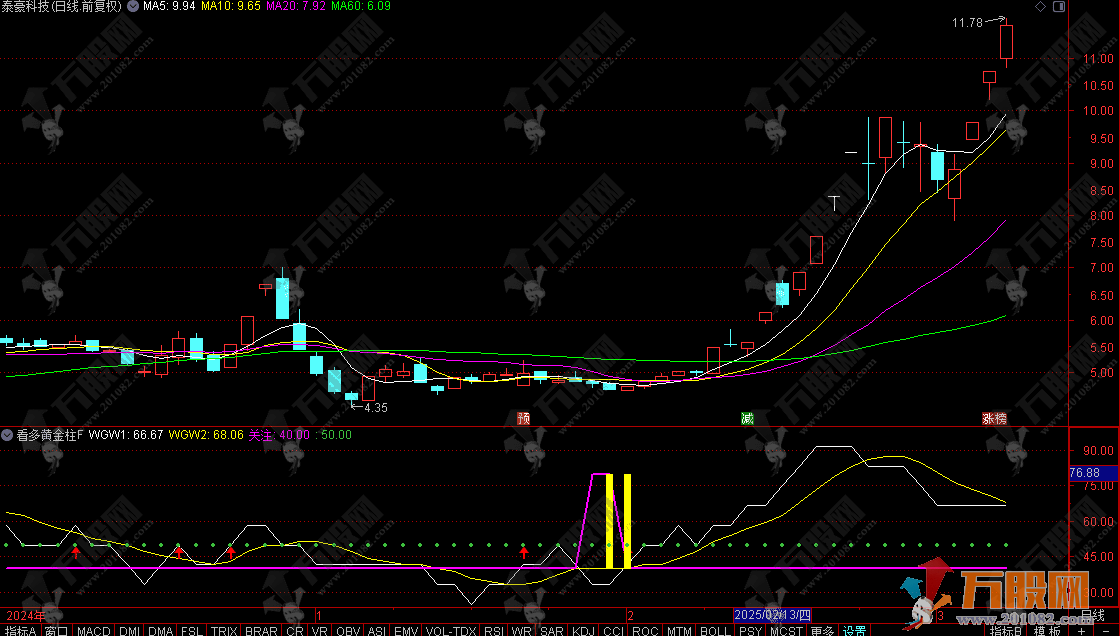
Task: Click the 2025/02/13/四 date marker
Action: click(773, 615)
